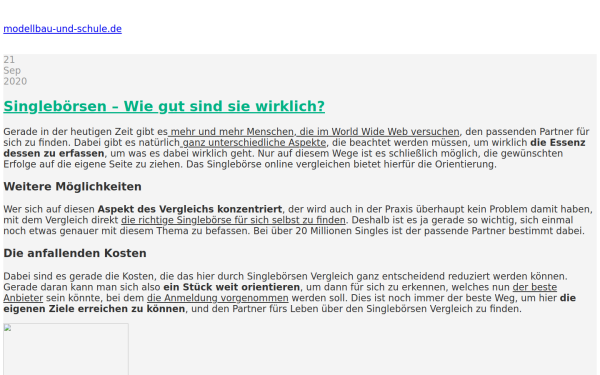Image resolution: width=600 pixels, height=375 pixels.
Task: Click the date text '21'
Action: (x=9, y=60)
